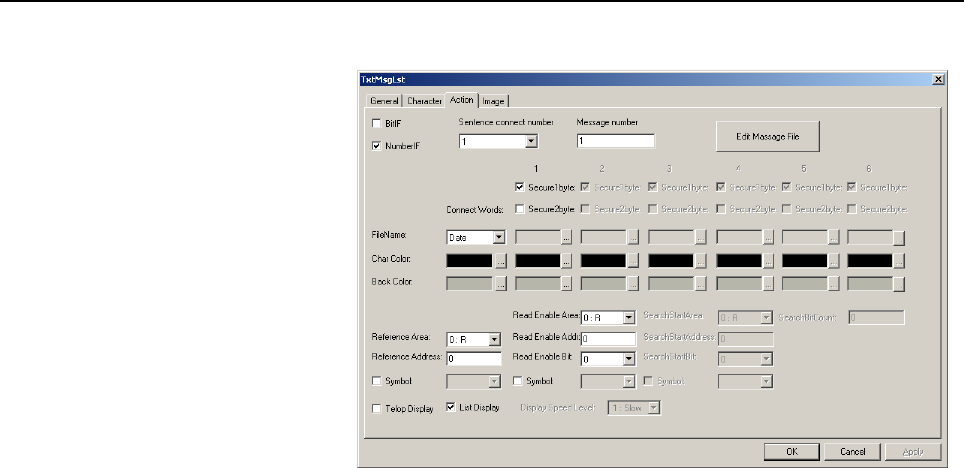Click the first black Char Color swatch

point(470,261)
